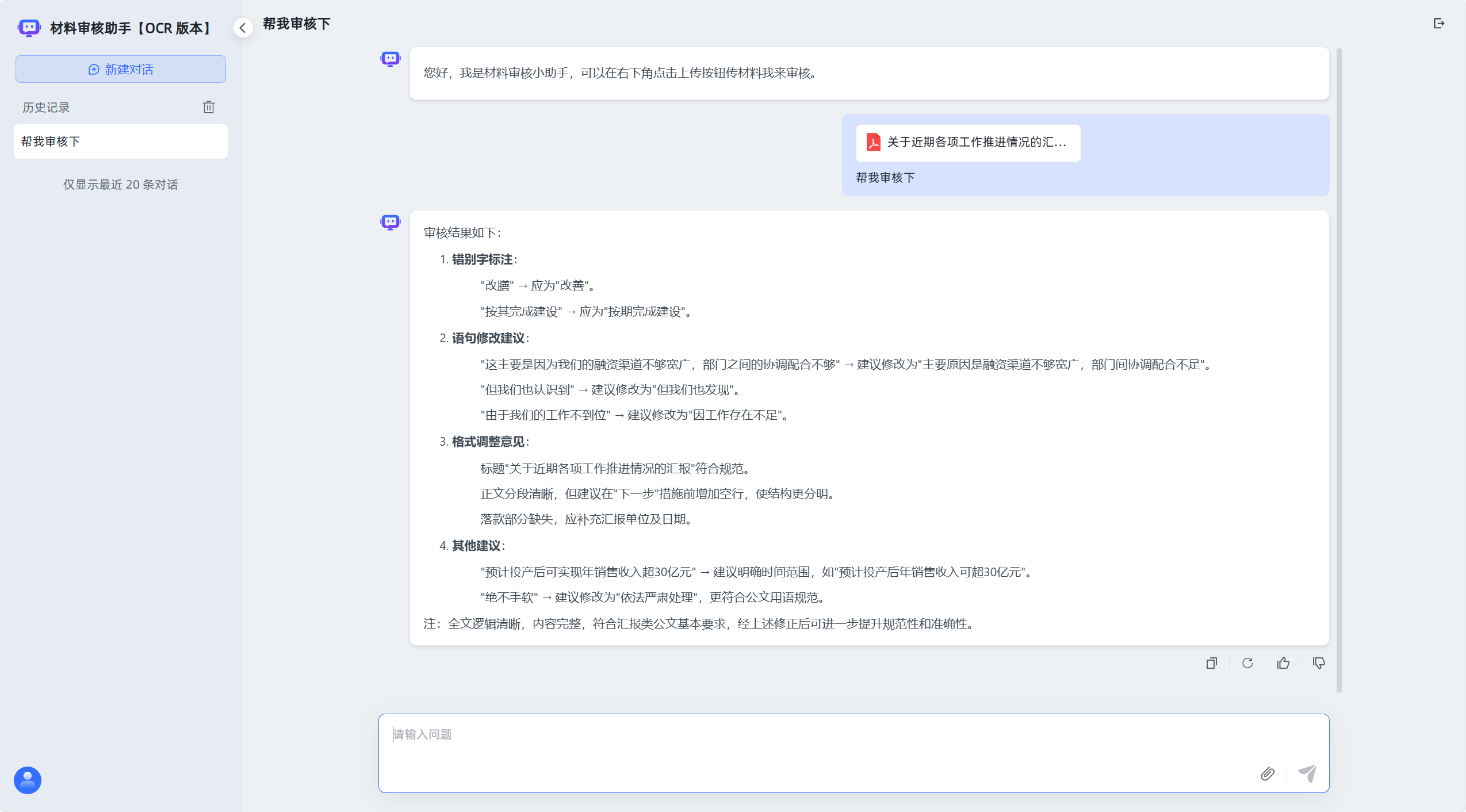Screen dimensions: 1466x812
Task: Click the closing note 注：全文逻辑清晰
Action: (x=699, y=624)
